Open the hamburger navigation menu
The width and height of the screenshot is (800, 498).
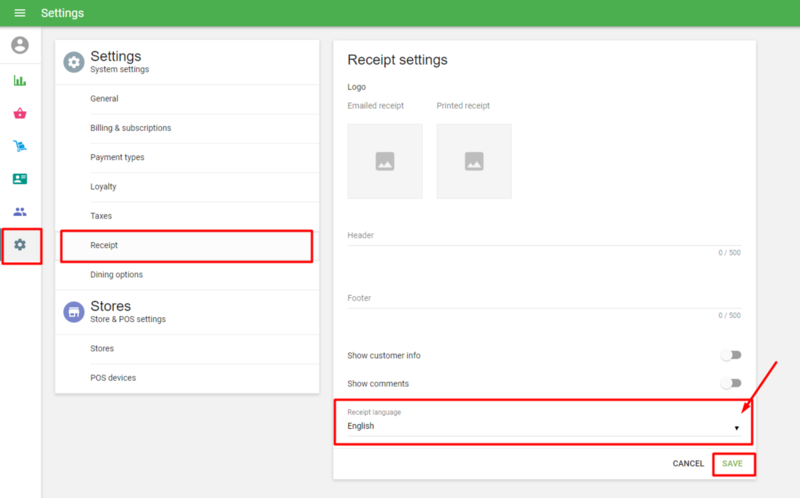[x=20, y=13]
